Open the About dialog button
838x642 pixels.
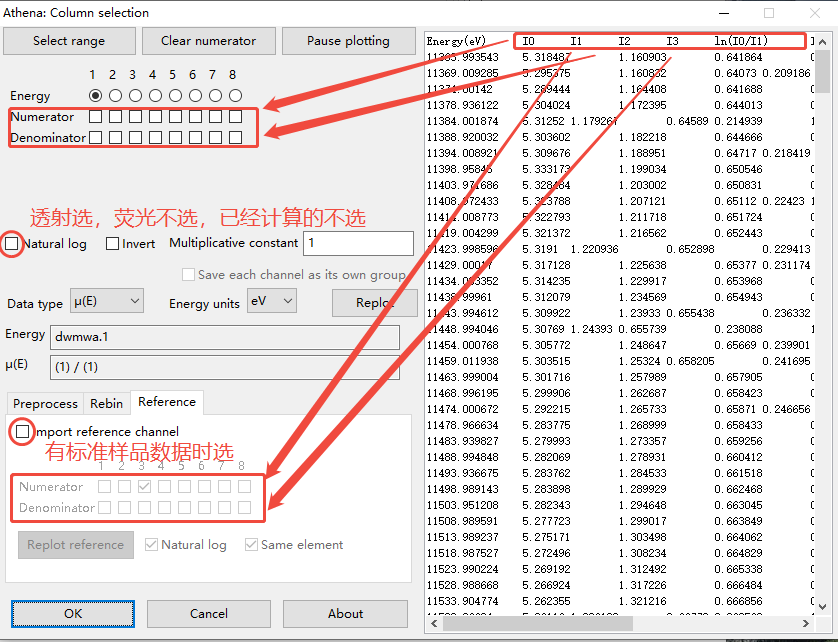pyautogui.click(x=345, y=613)
